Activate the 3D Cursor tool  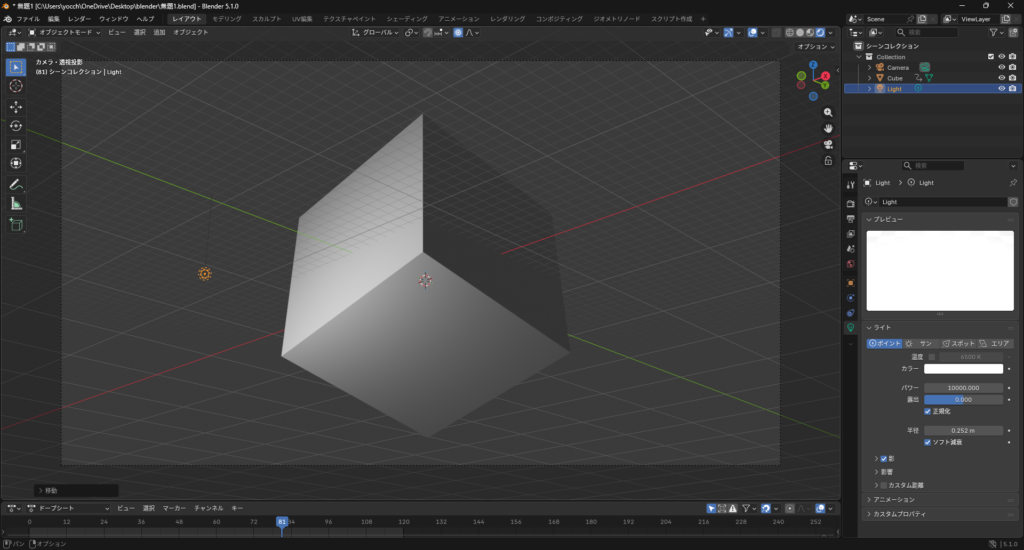point(16,86)
